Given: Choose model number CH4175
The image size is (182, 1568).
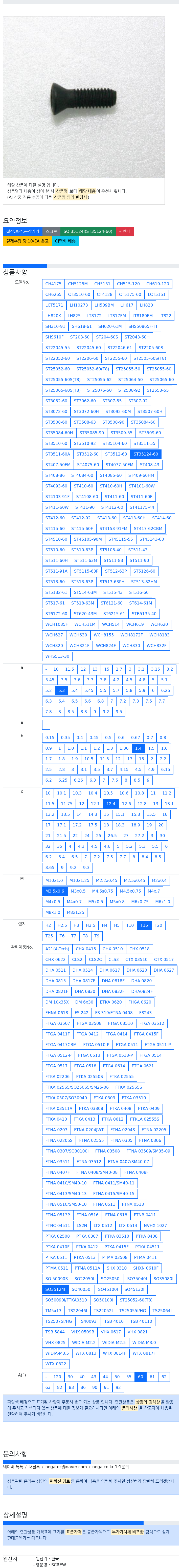Looking at the screenshot, I should 53,284.
